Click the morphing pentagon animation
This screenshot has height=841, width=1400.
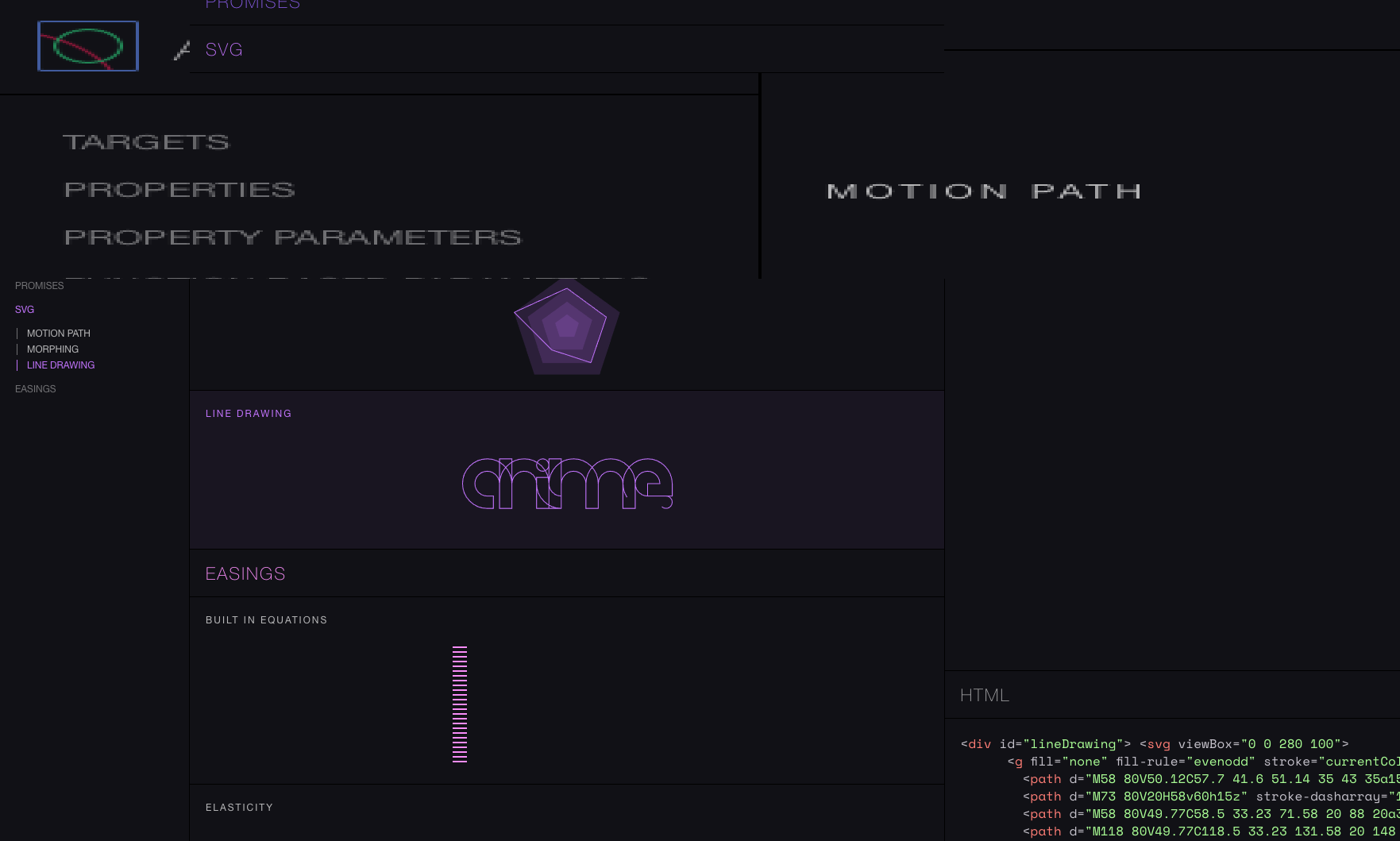(x=565, y=326)
